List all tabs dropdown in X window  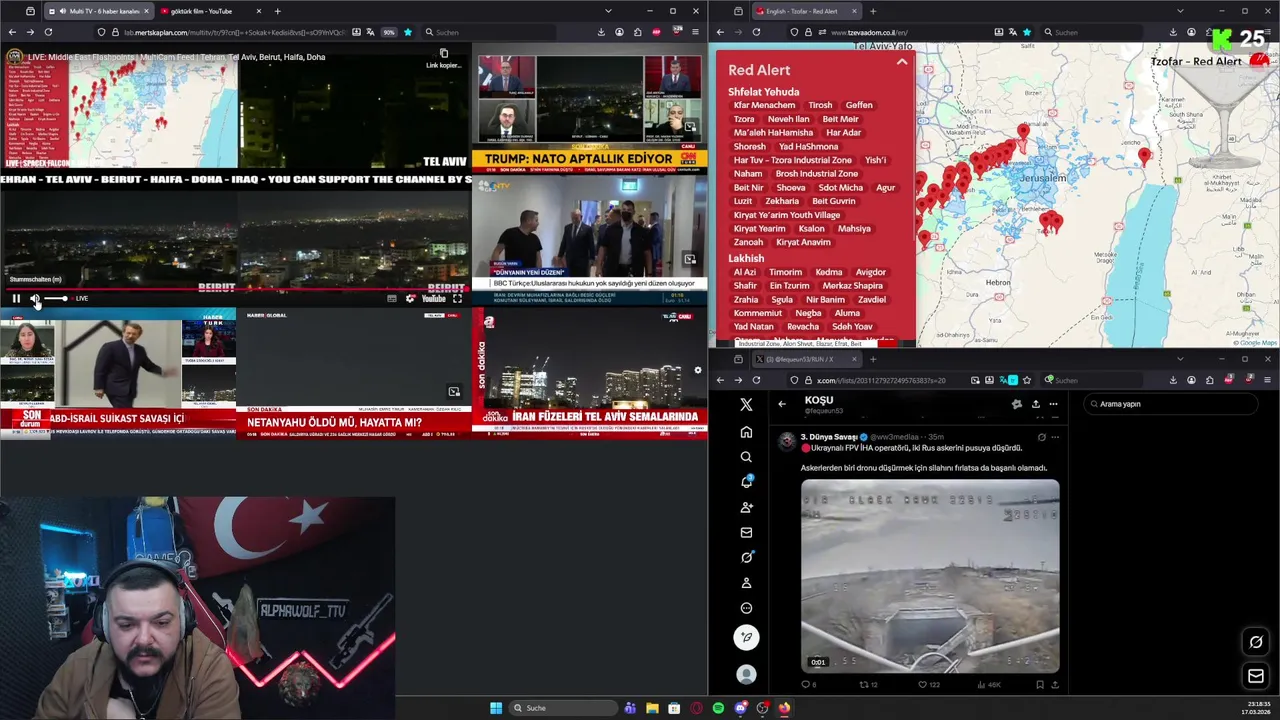tap(1180, 359)
